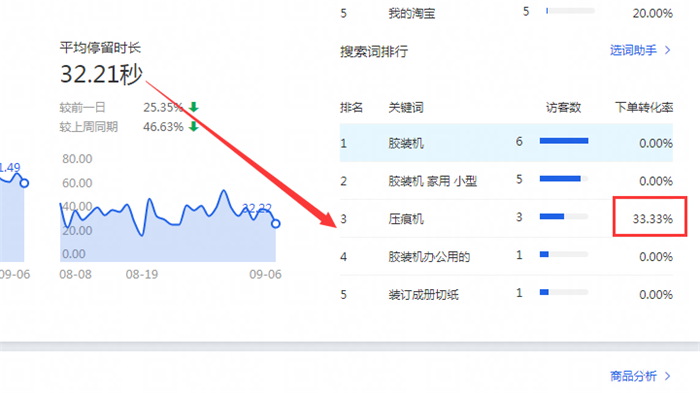Open the 商品分析 link
700x393 pixels.
[633, 376]
